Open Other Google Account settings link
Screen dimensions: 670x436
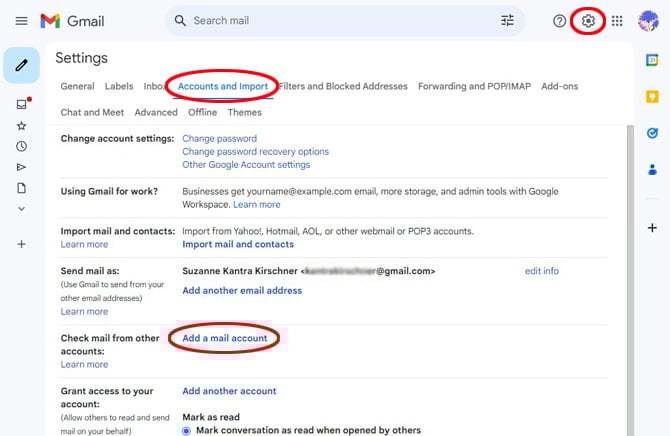(246, 165)
